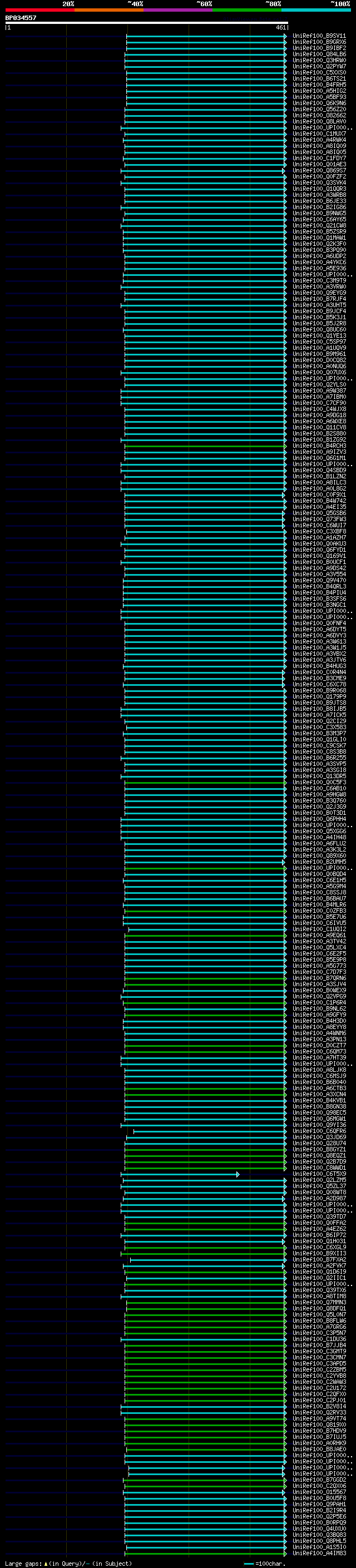Click the purple ~60% identity legend segment
The height and width of the screenshot is (1568, 356).
point(177,10)
